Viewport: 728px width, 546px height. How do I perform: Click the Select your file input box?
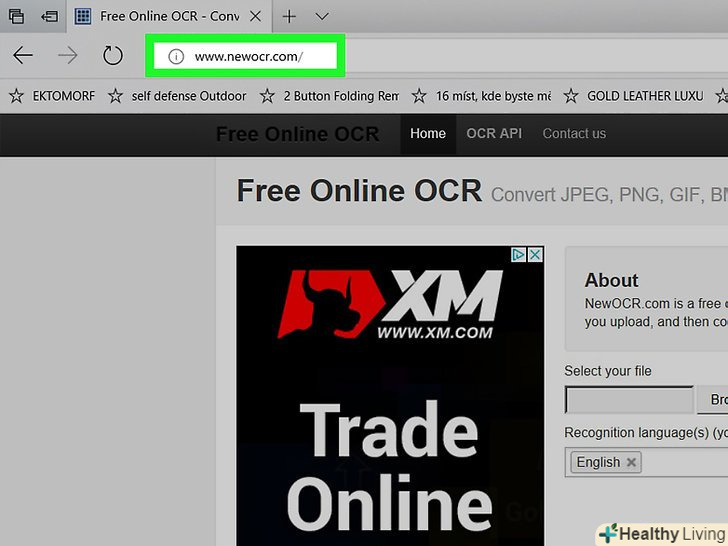click(x=629, y=399)
